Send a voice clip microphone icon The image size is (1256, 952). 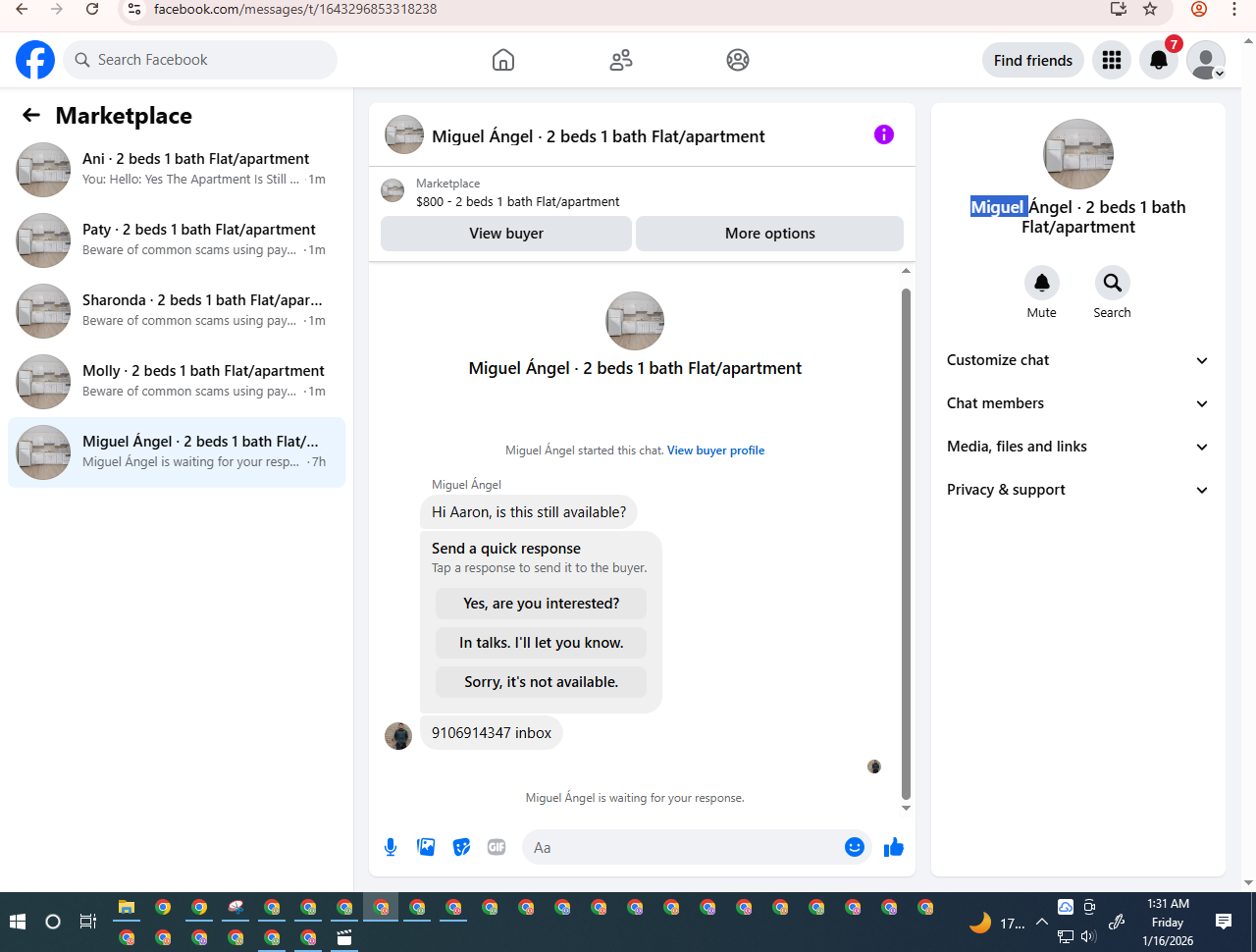(x=391, y=847)
